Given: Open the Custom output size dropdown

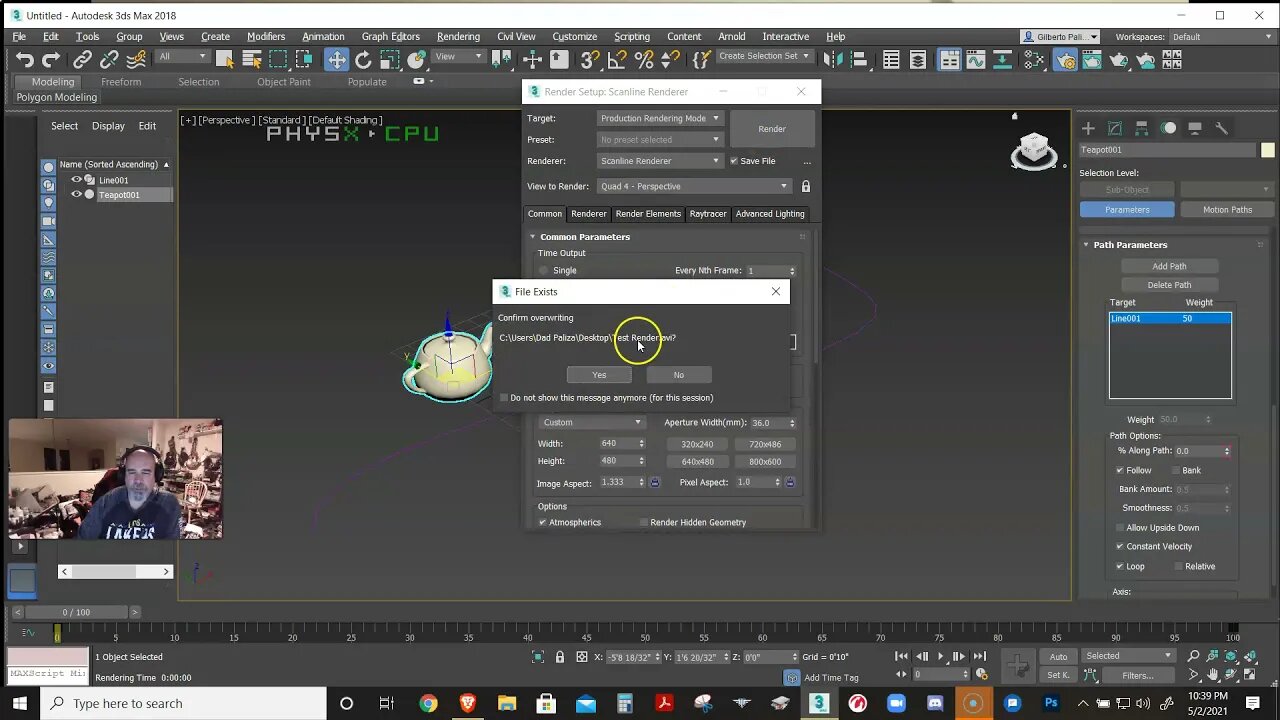Looking at the screenshot, I should [x=593, y=423].
